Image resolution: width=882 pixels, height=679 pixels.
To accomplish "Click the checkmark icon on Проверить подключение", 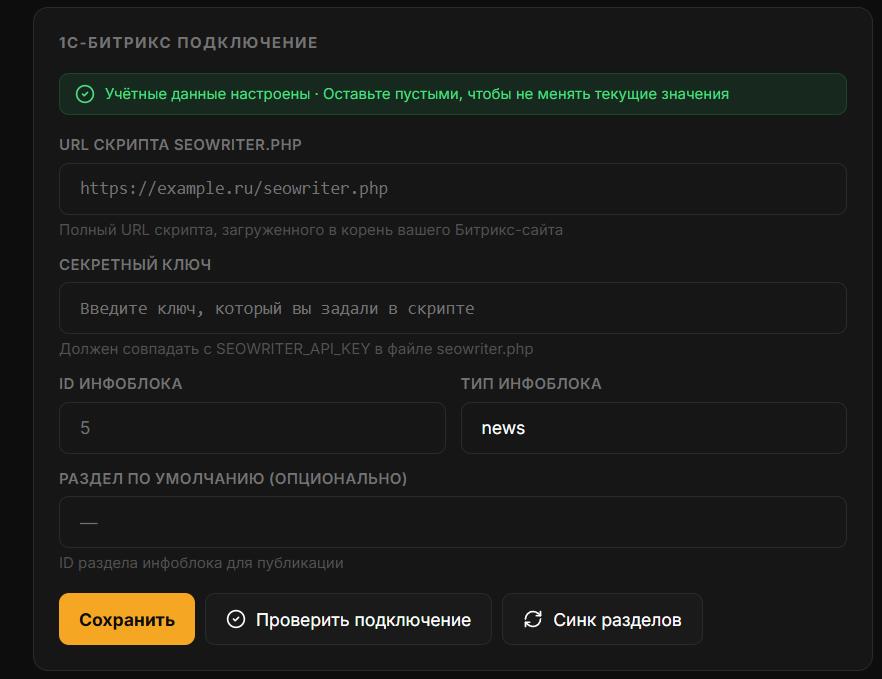I will click(x=236, y=619).
